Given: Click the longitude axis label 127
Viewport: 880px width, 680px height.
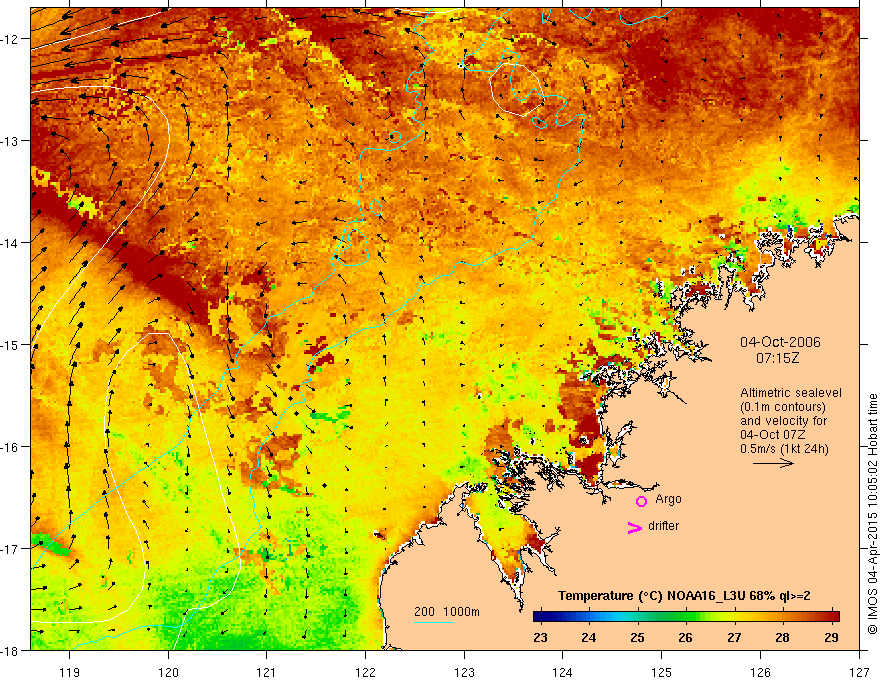Looking at the screenshot, I should pos(859,672).
